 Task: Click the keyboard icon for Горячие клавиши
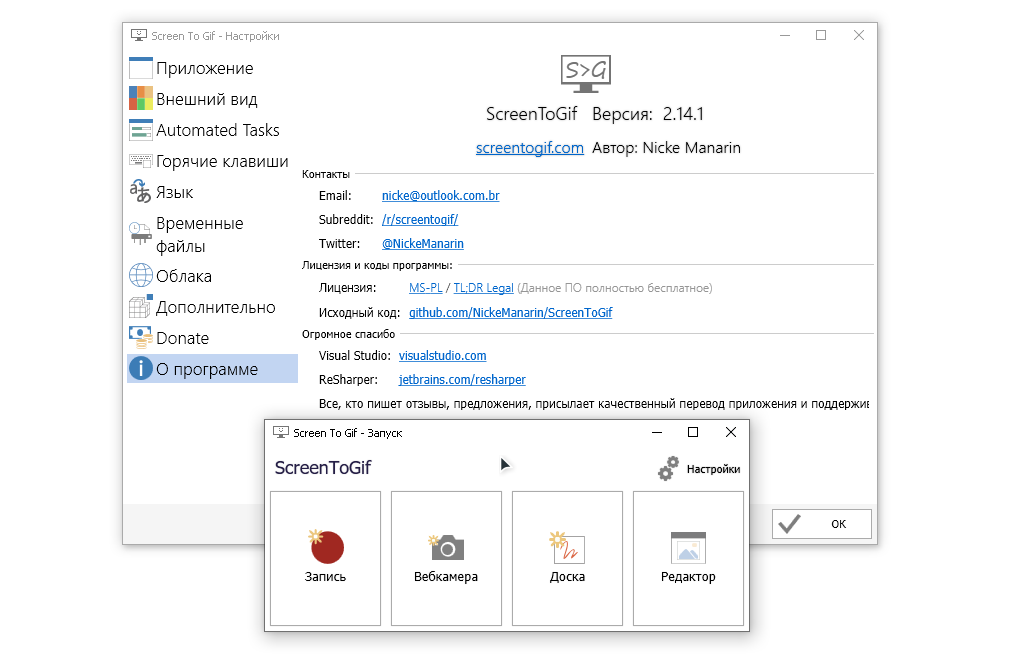tap(140, 160)
